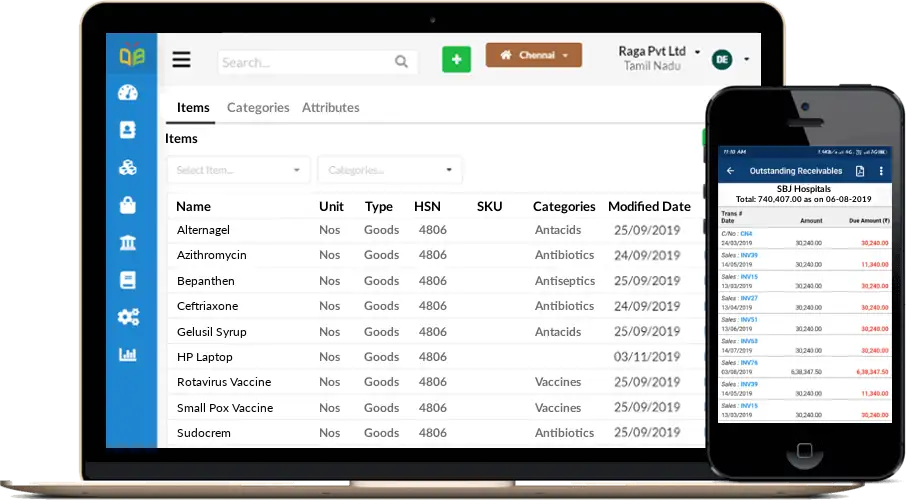
Task: Open the Select Item dropdown
Action: 238,170
